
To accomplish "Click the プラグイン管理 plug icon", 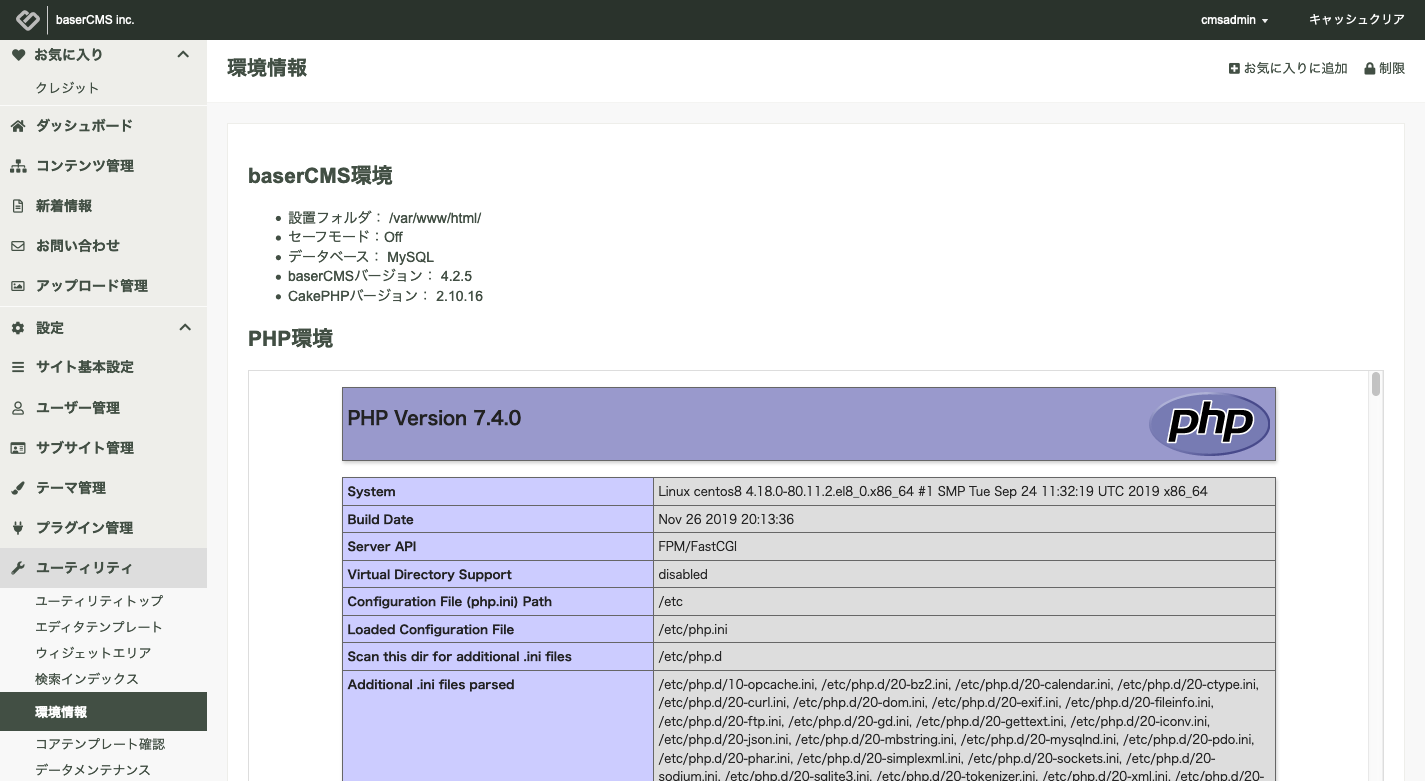I will pyautogui.click(x=18, y=528).
